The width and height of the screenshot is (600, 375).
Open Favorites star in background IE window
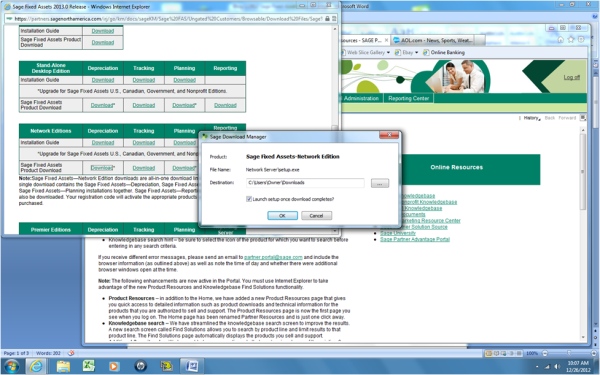pyautogui.click(x=571, y=39)
